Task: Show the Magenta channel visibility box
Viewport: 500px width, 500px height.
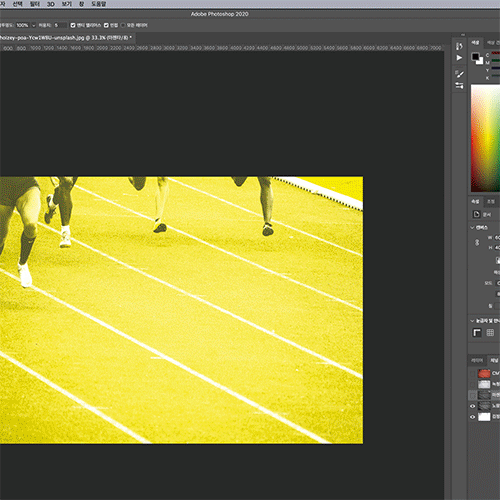Action: [x=473, y=395]
